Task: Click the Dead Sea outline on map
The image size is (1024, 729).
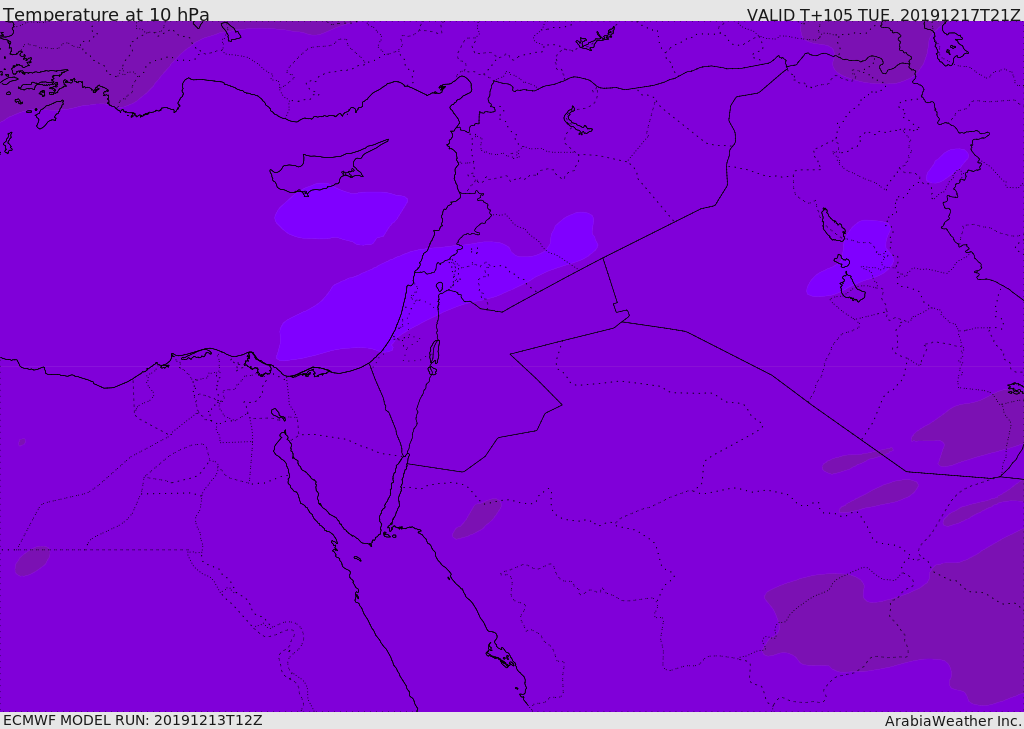Action: 434,357
